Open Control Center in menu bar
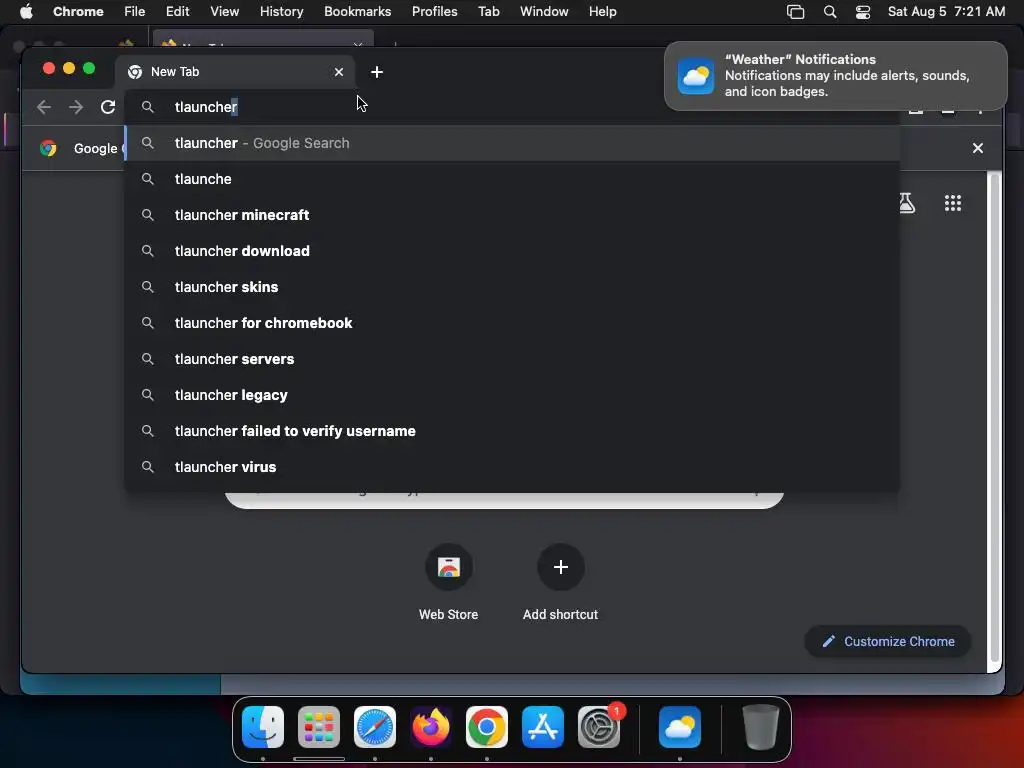 tap(863, 12)
